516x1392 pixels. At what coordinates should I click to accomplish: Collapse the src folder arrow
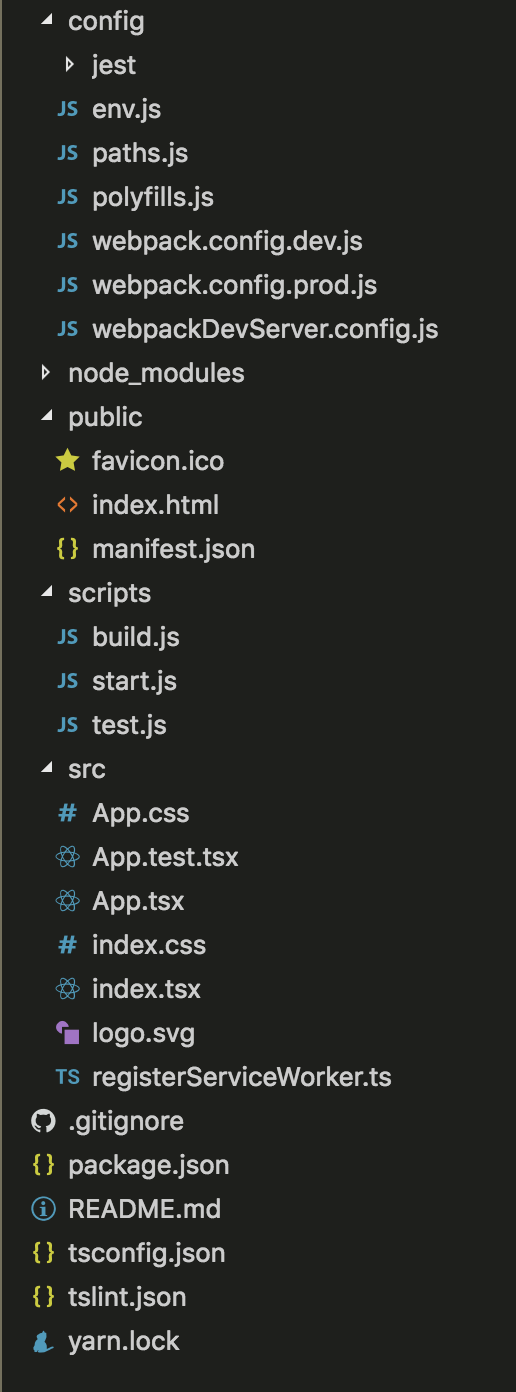point(45,769)
